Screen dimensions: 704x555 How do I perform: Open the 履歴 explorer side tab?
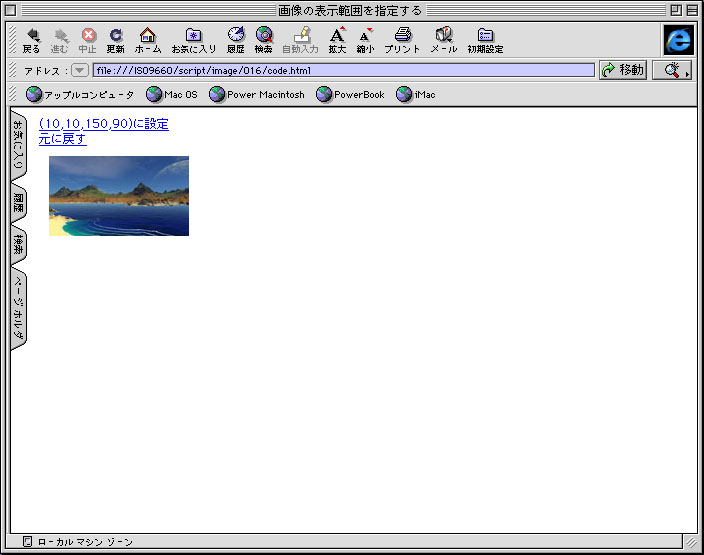pos(18,203)
